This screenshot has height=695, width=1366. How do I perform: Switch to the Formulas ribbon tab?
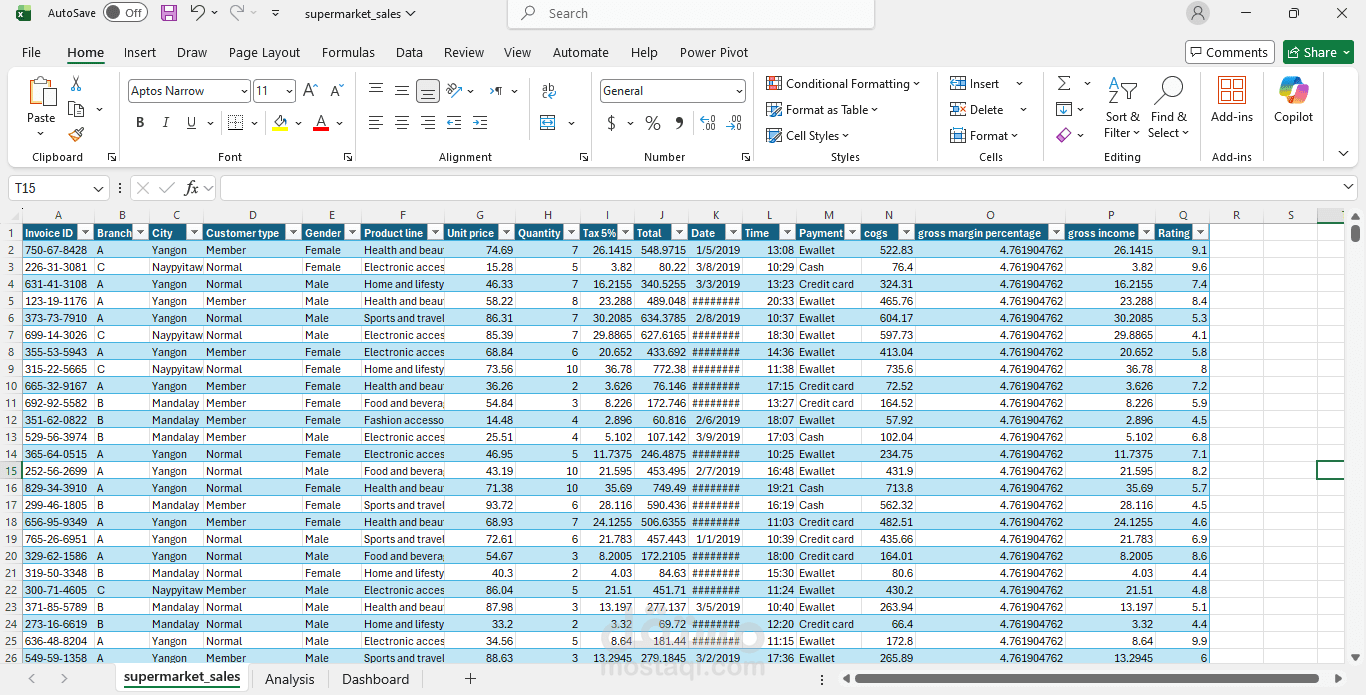pos(348,52)
